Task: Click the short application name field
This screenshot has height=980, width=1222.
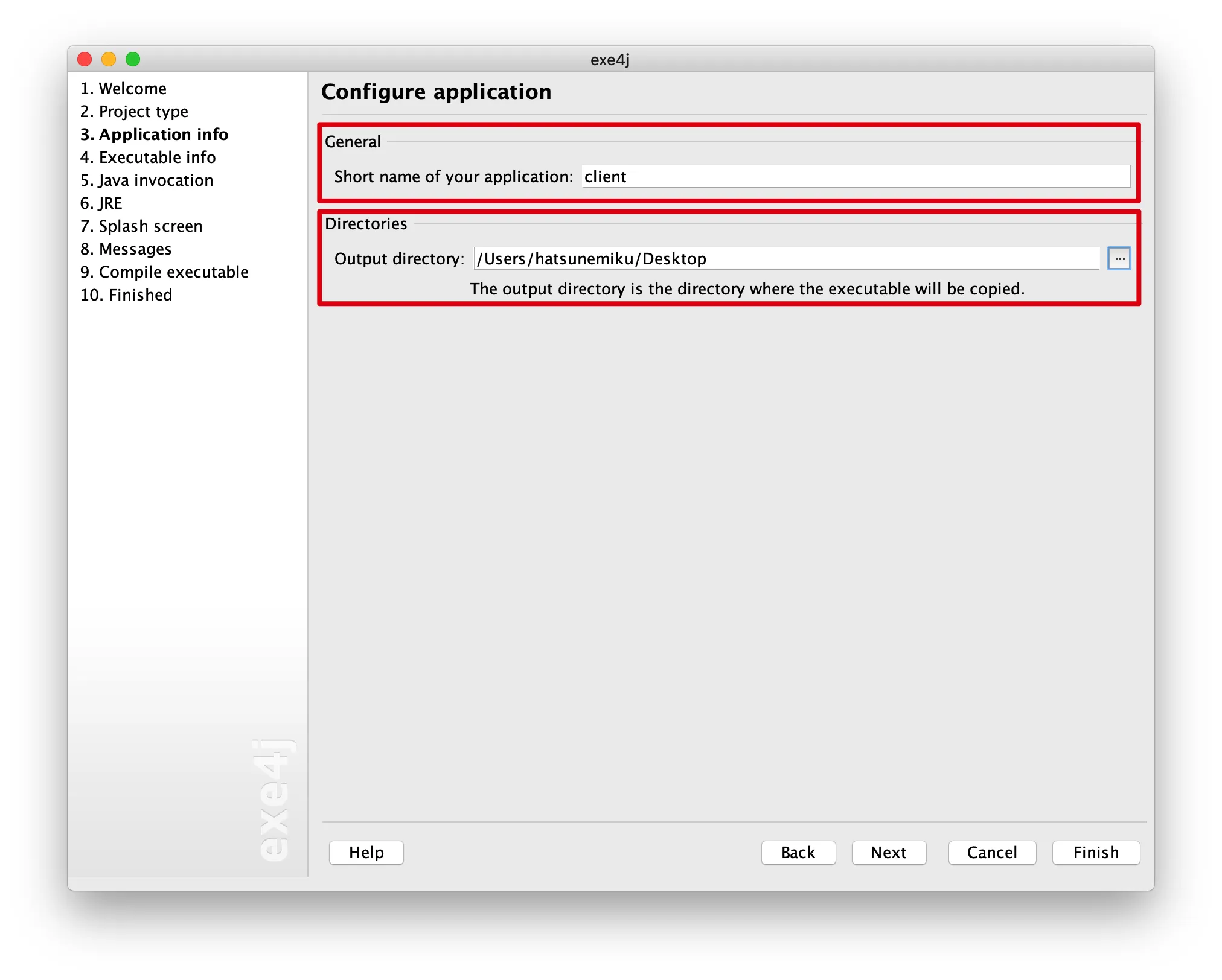Action: tap(856, 176)
